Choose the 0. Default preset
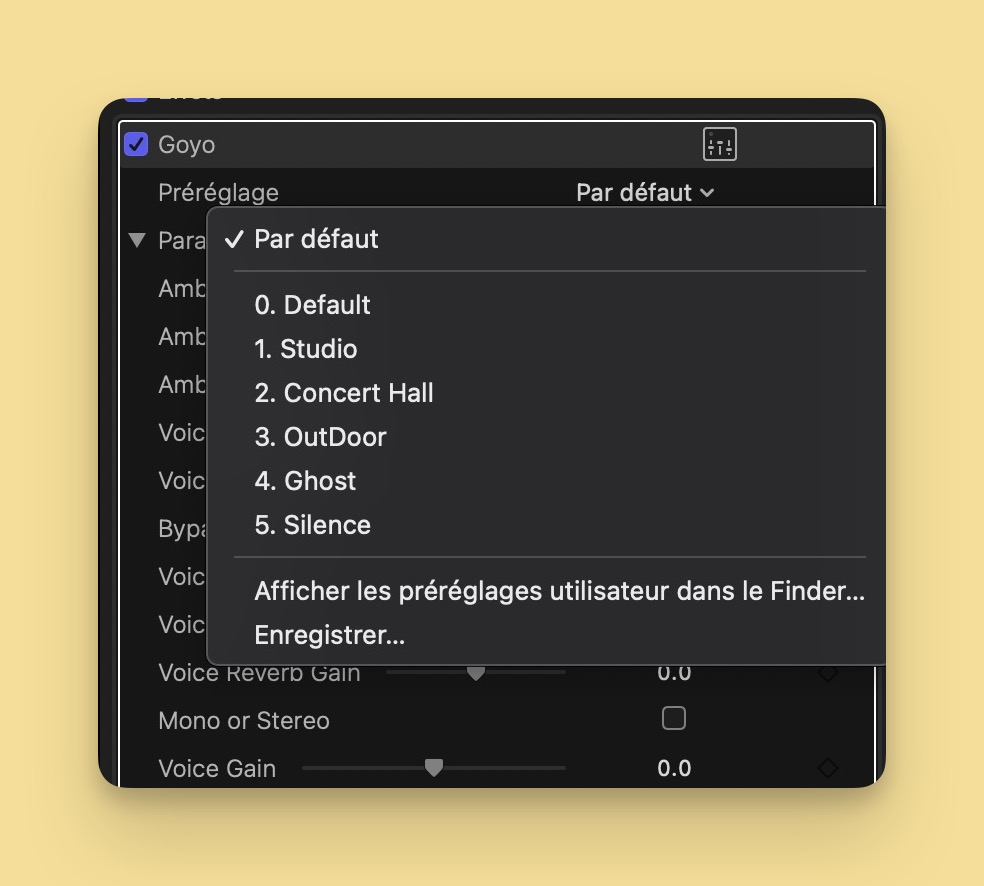Screen dimensions: 984x886 tap(312, 305)
